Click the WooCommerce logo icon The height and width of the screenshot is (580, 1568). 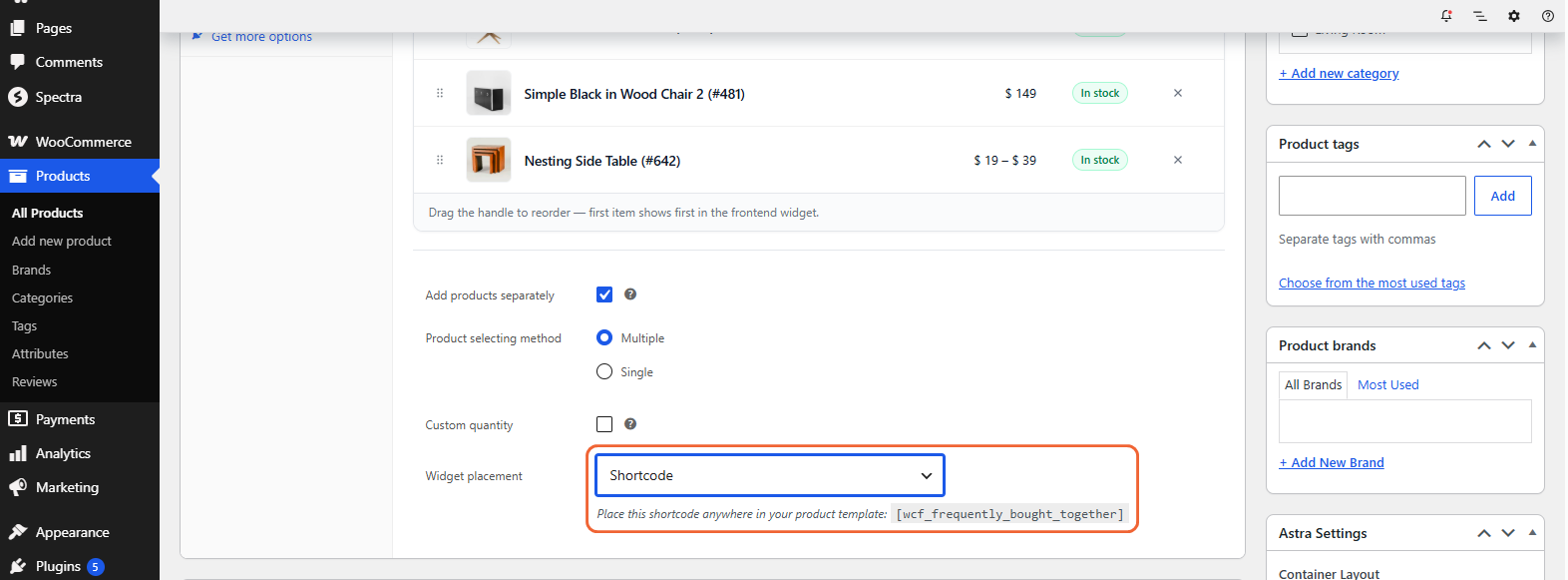pyautogui.click(x=18, y=142)
